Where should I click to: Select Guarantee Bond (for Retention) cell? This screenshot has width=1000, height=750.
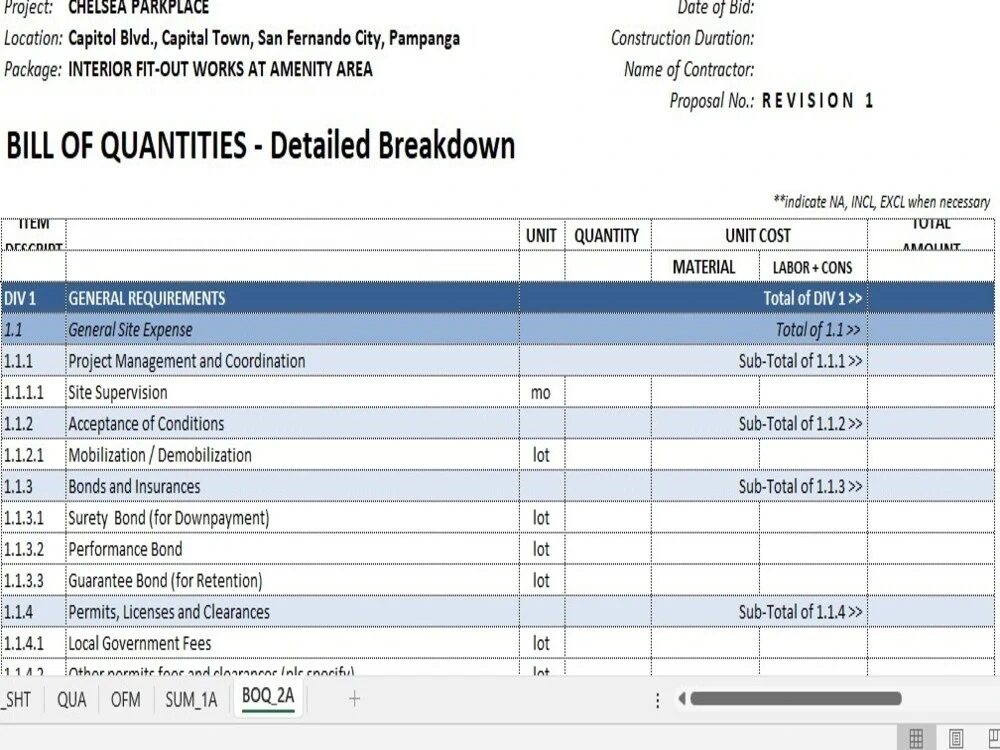[x=292, y=580]
